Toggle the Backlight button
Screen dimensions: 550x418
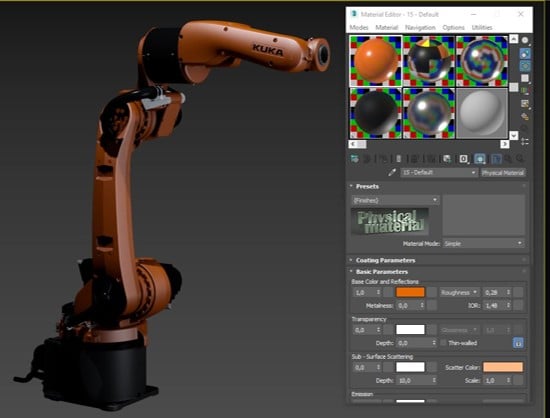[525, 53]
